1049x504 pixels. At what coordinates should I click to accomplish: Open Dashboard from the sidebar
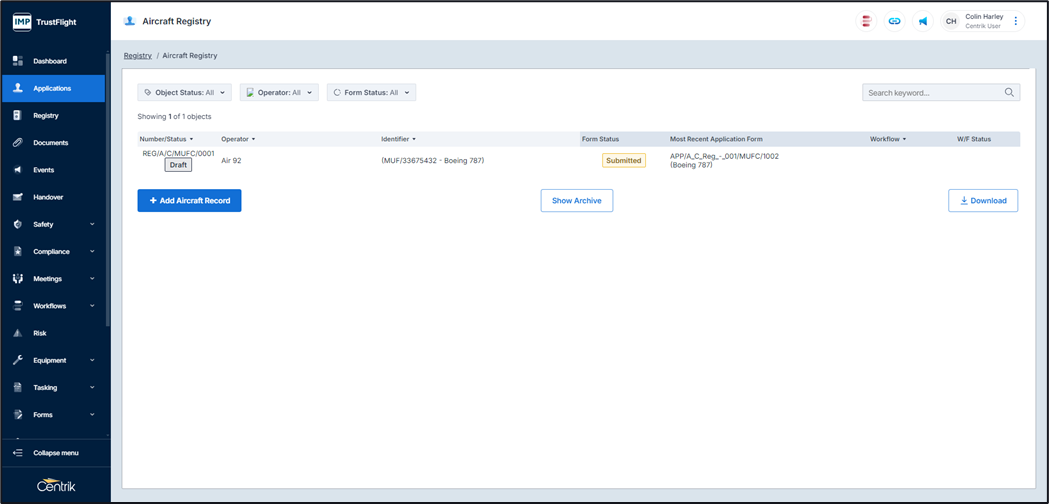coord(49,61)
